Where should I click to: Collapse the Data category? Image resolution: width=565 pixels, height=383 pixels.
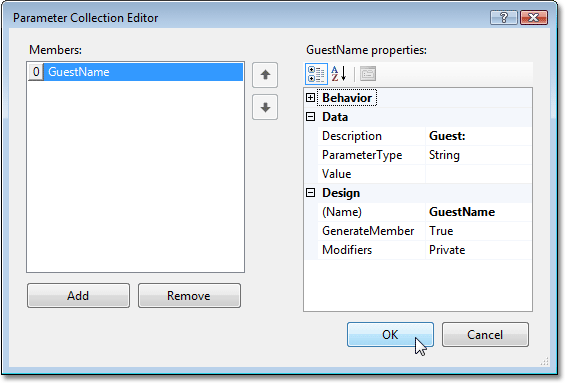[x=310, y=117]
